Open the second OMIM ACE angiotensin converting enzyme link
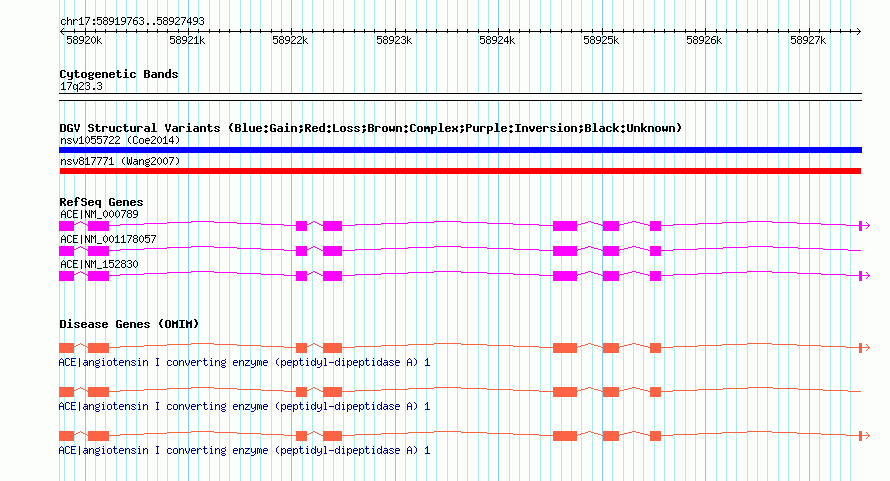This screenshot has width=890, height=481. (x=244, y=407)
